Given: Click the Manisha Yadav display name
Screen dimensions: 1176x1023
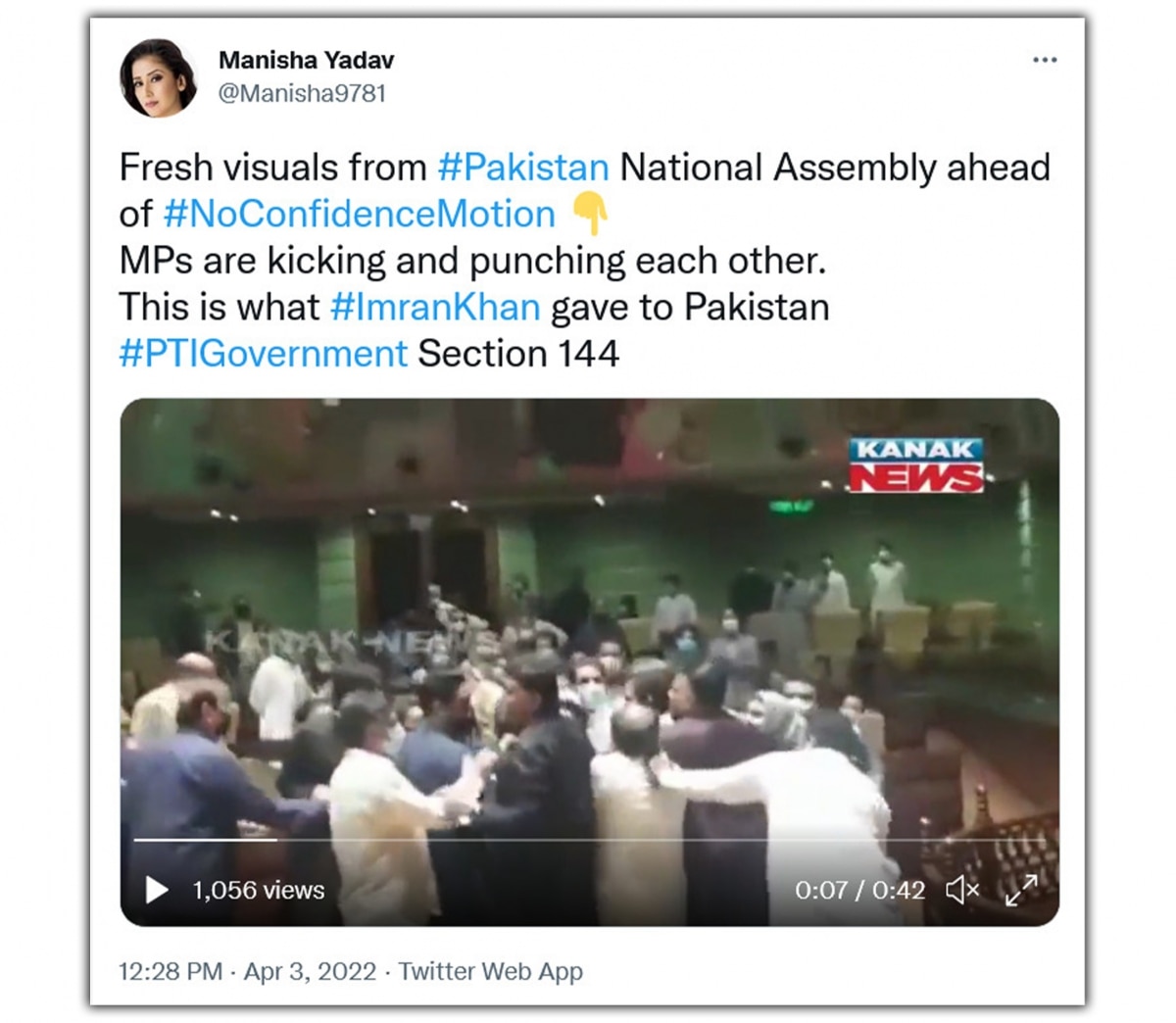Looking at the screenshot, I should point(306,60).
